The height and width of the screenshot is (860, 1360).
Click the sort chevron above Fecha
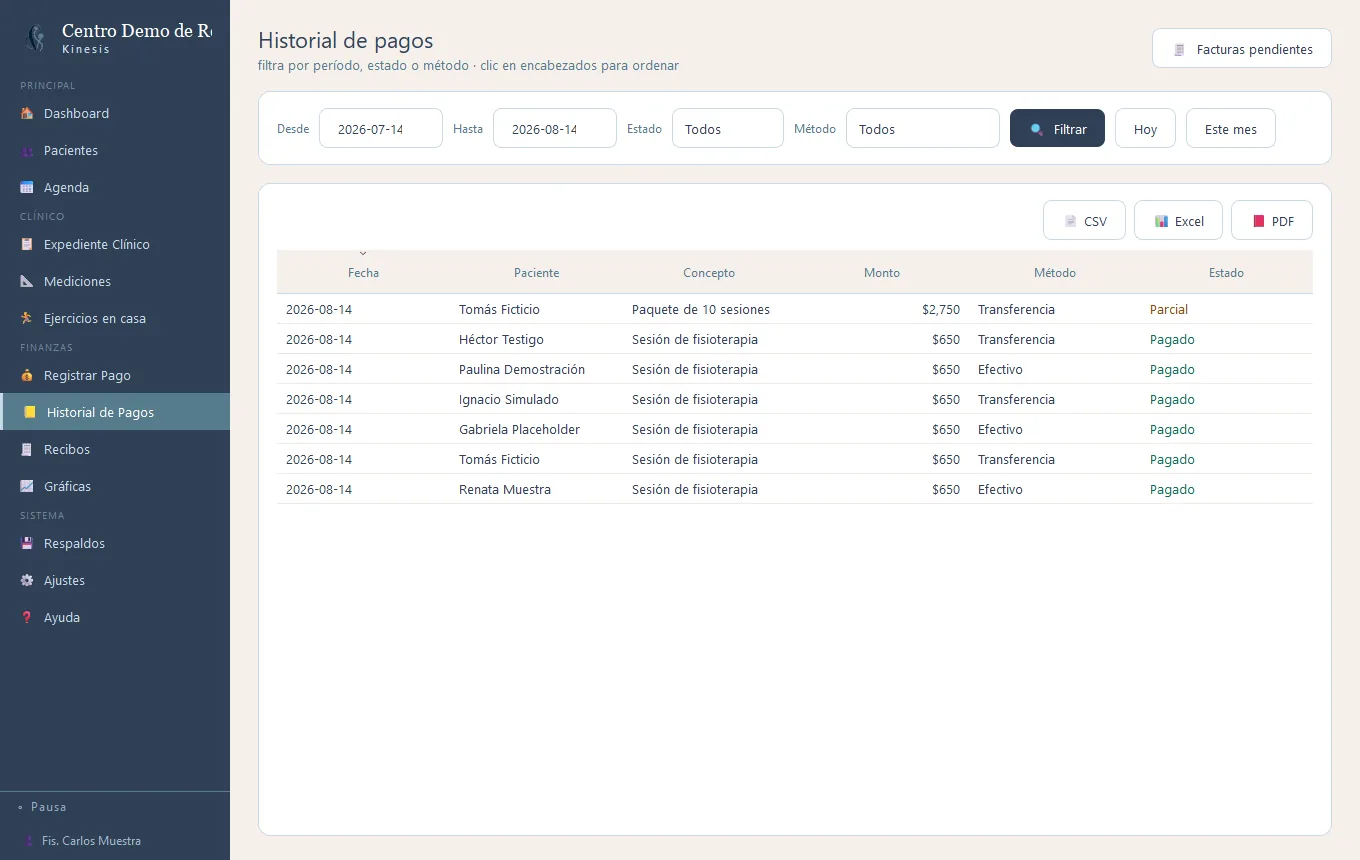coord(363,254)
